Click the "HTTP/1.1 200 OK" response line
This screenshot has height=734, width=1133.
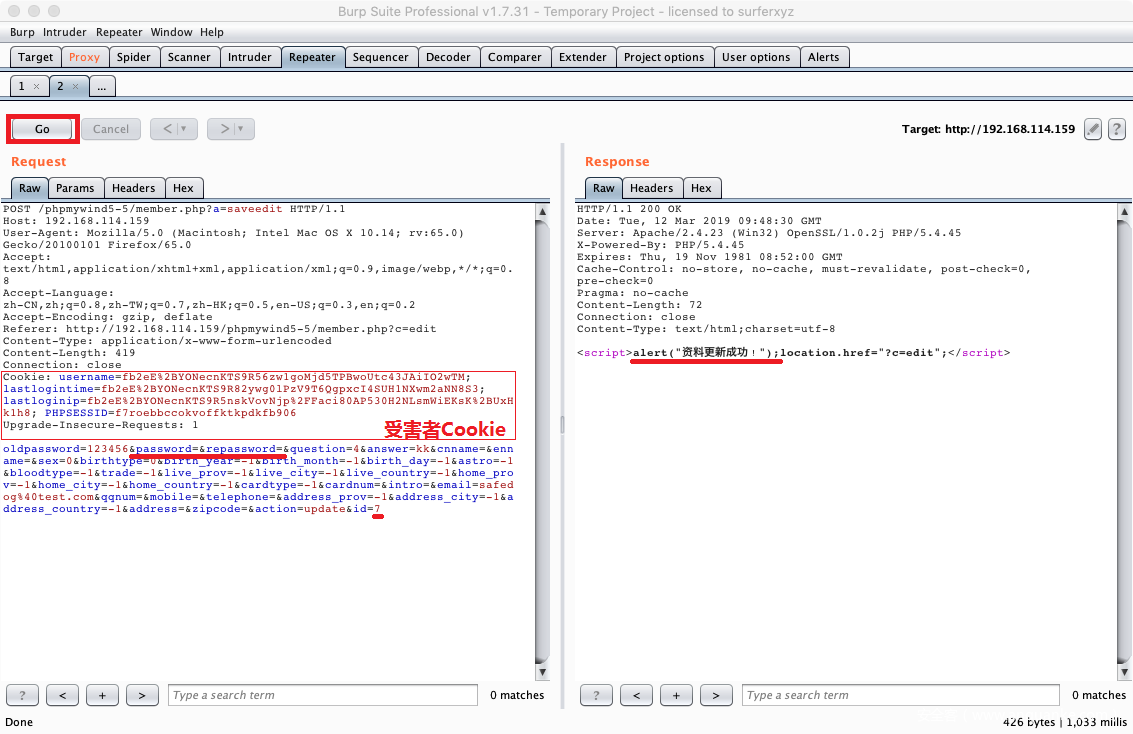tap(629, 210)
